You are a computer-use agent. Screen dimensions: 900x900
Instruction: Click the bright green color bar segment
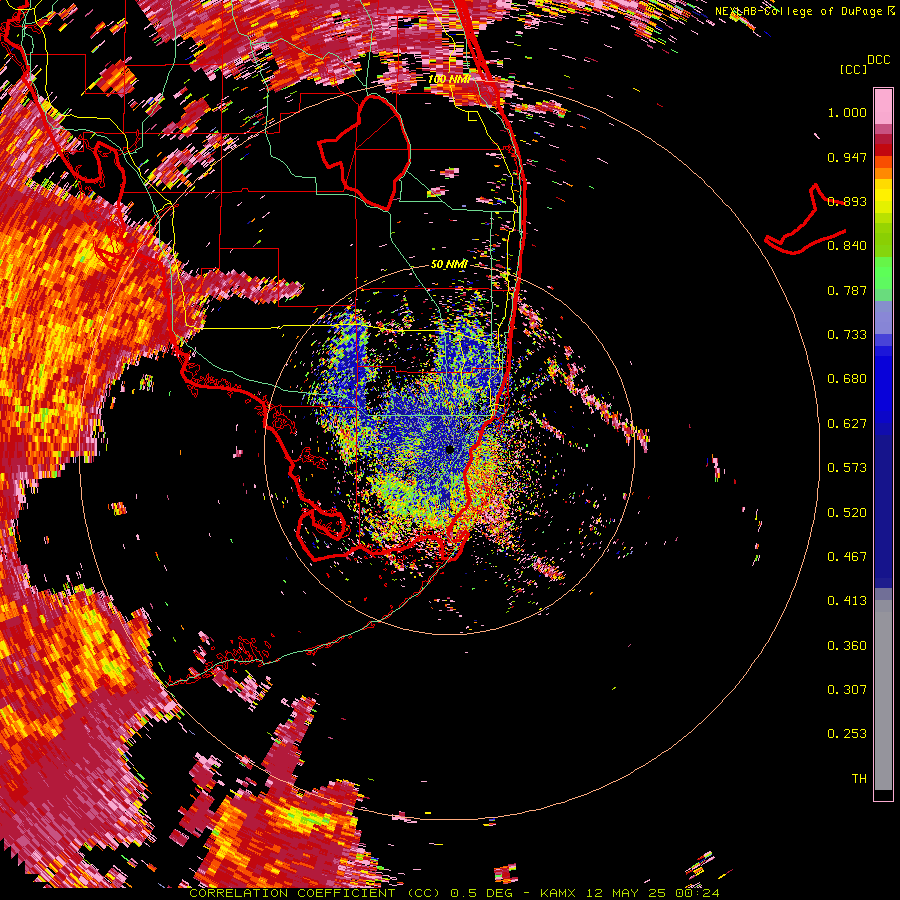click(x=883, y=273)
